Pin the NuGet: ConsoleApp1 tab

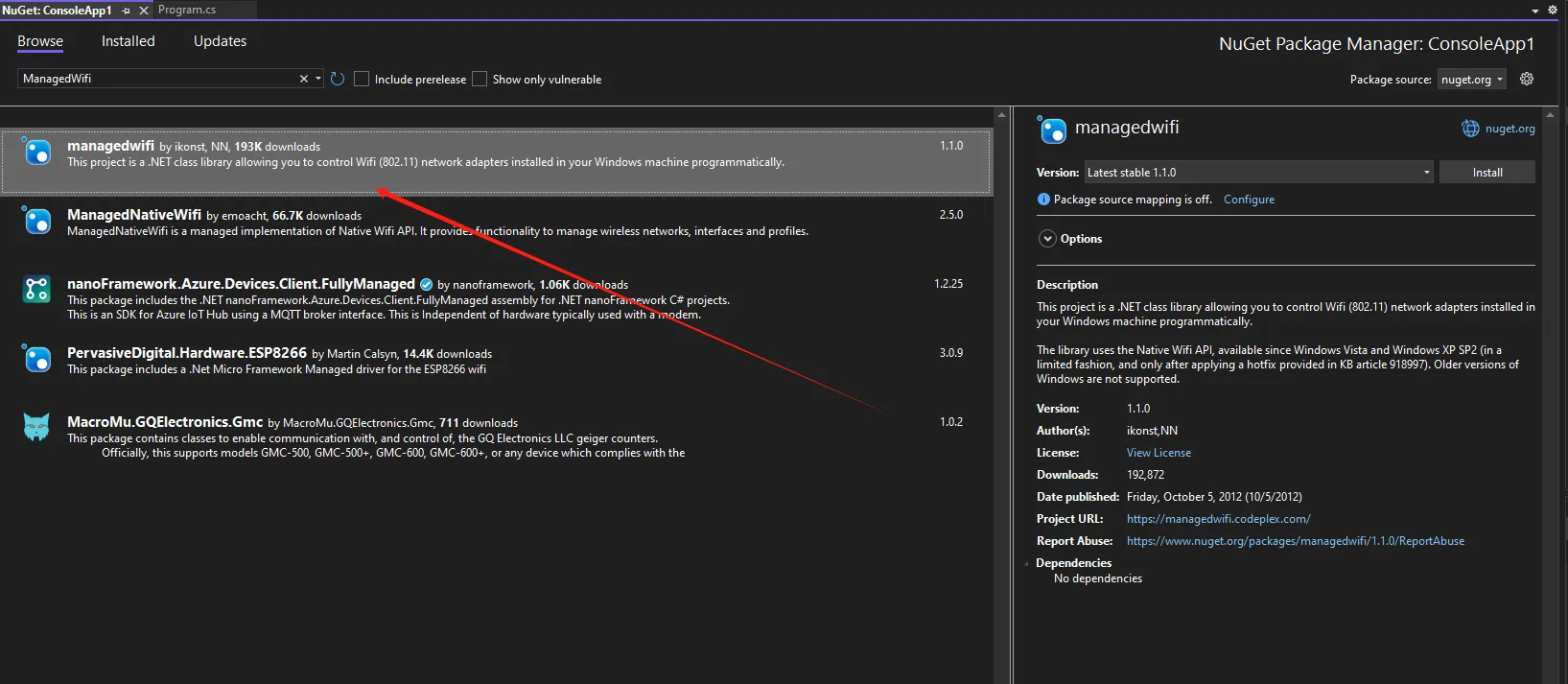126,11
